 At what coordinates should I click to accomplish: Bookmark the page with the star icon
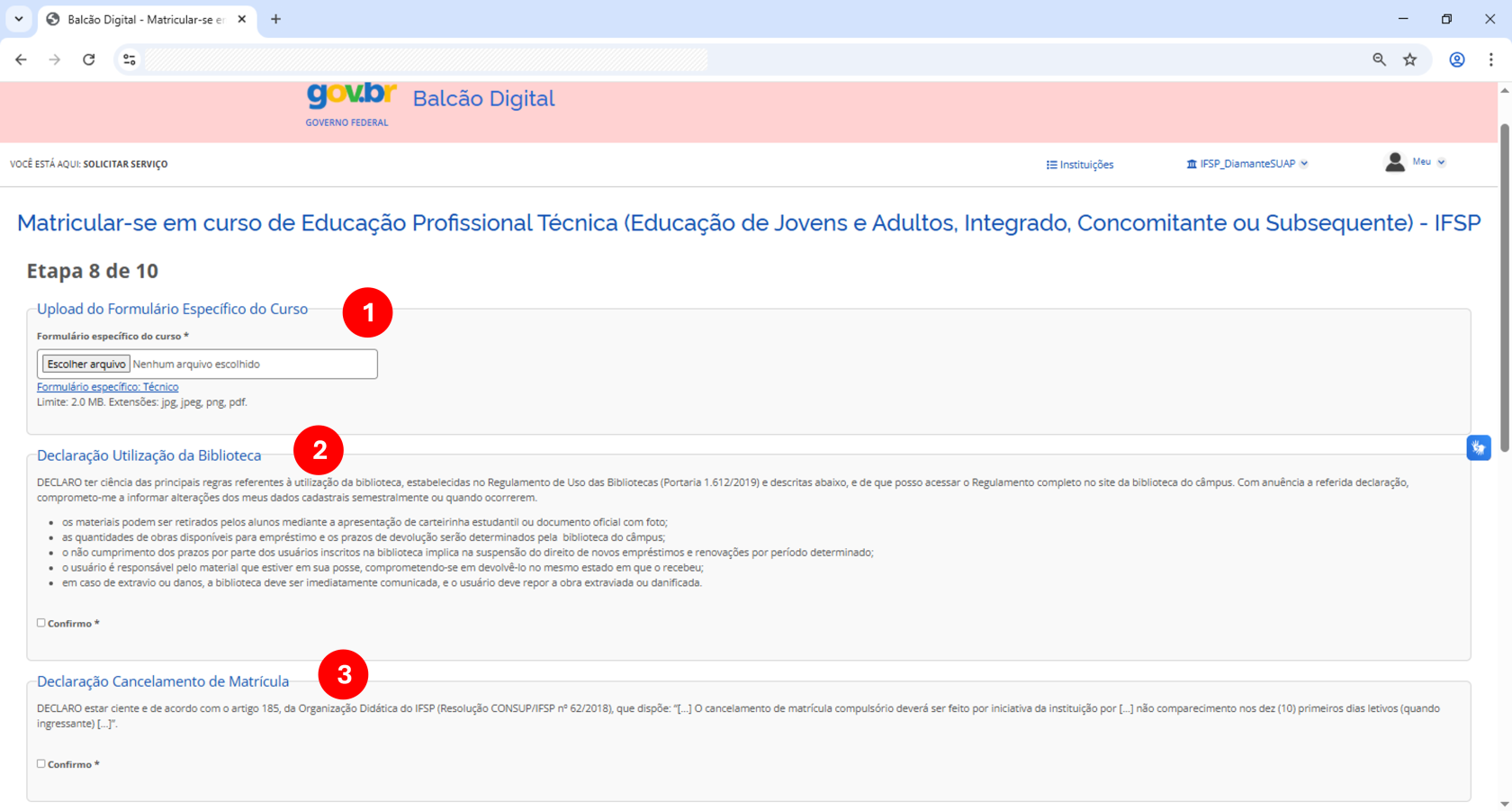[x=1411, y=59]
